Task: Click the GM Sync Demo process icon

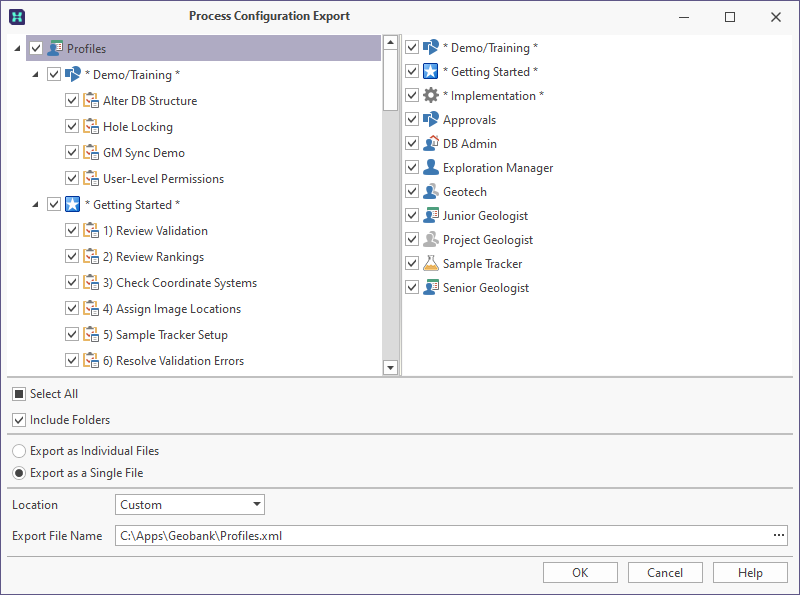Action: click(91, 153)
